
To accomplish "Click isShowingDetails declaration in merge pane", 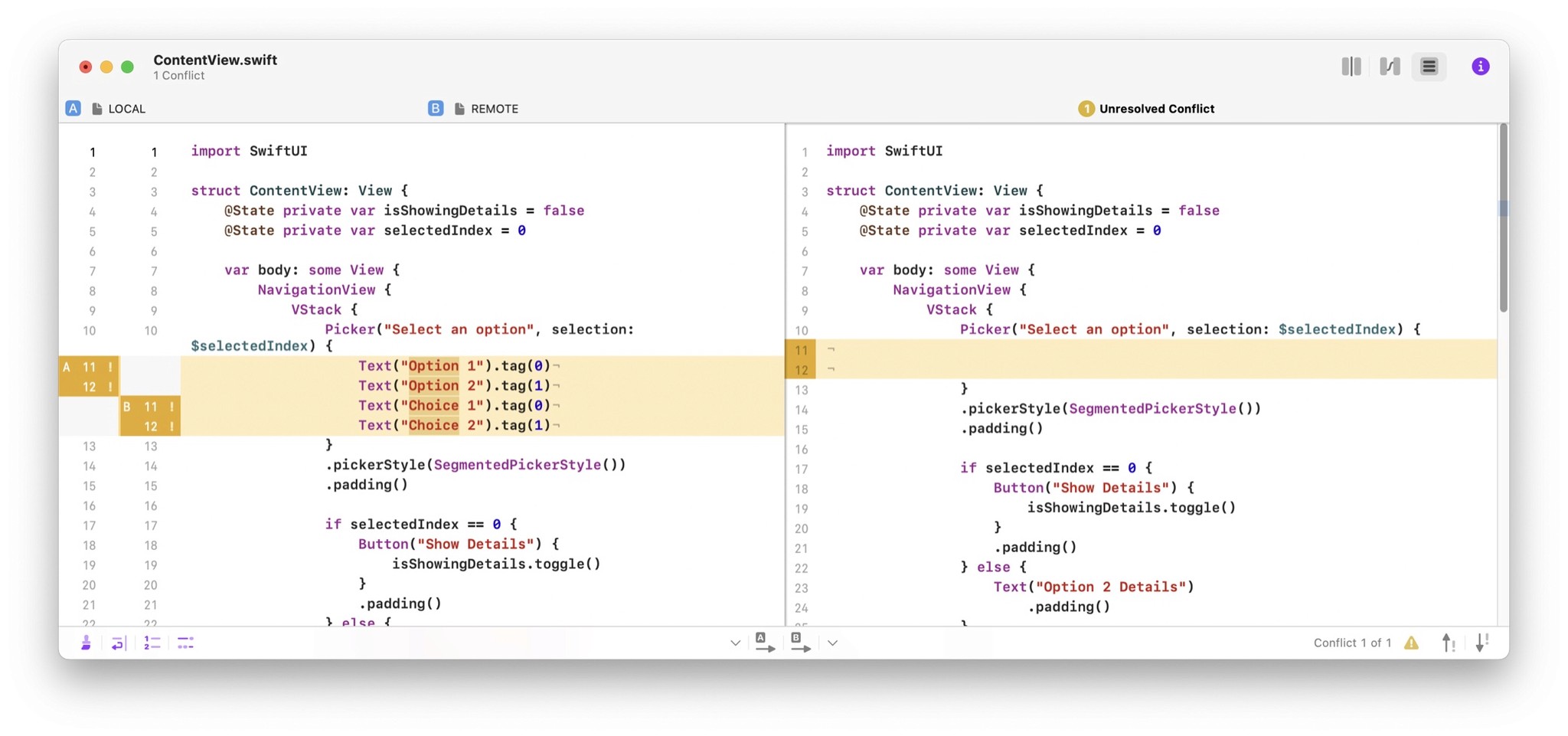I will point(1040,211).
